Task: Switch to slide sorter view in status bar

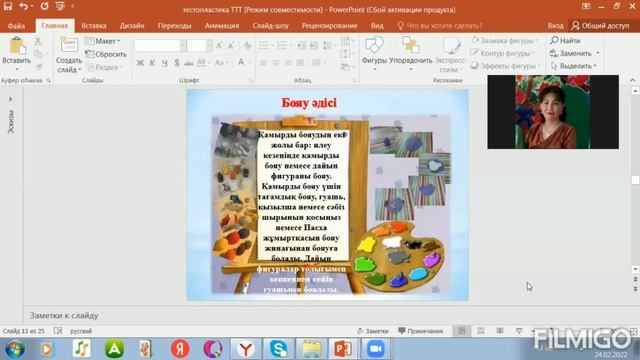Action: 481,331
